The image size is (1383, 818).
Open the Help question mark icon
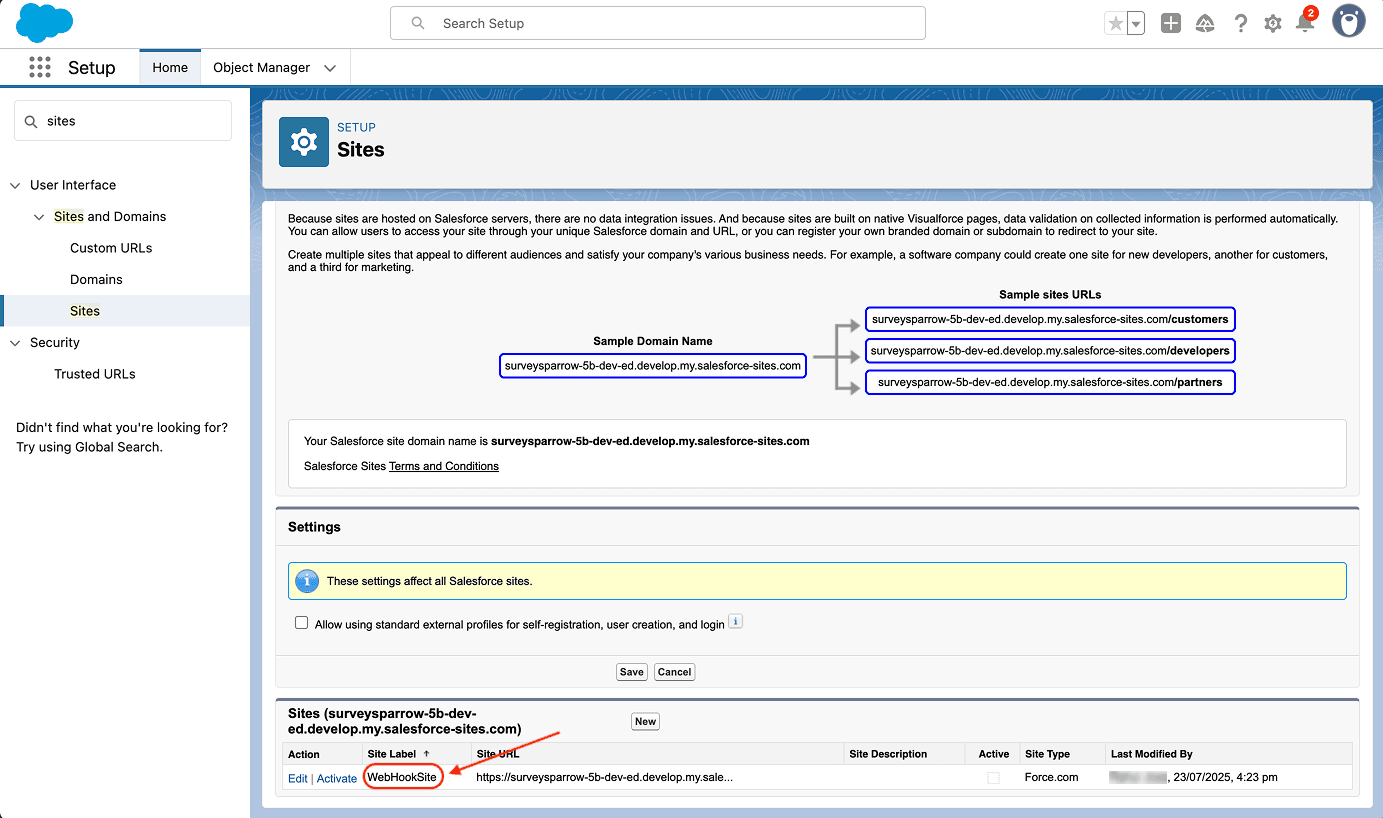point(1240,24)
